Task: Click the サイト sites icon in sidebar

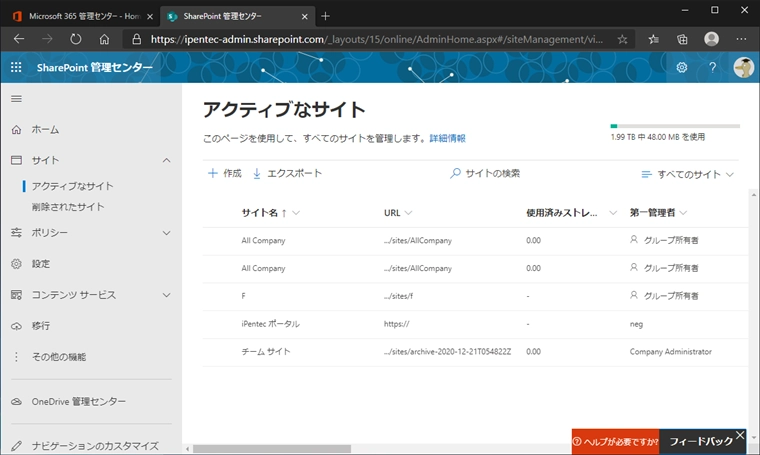Action: (16, 160)
